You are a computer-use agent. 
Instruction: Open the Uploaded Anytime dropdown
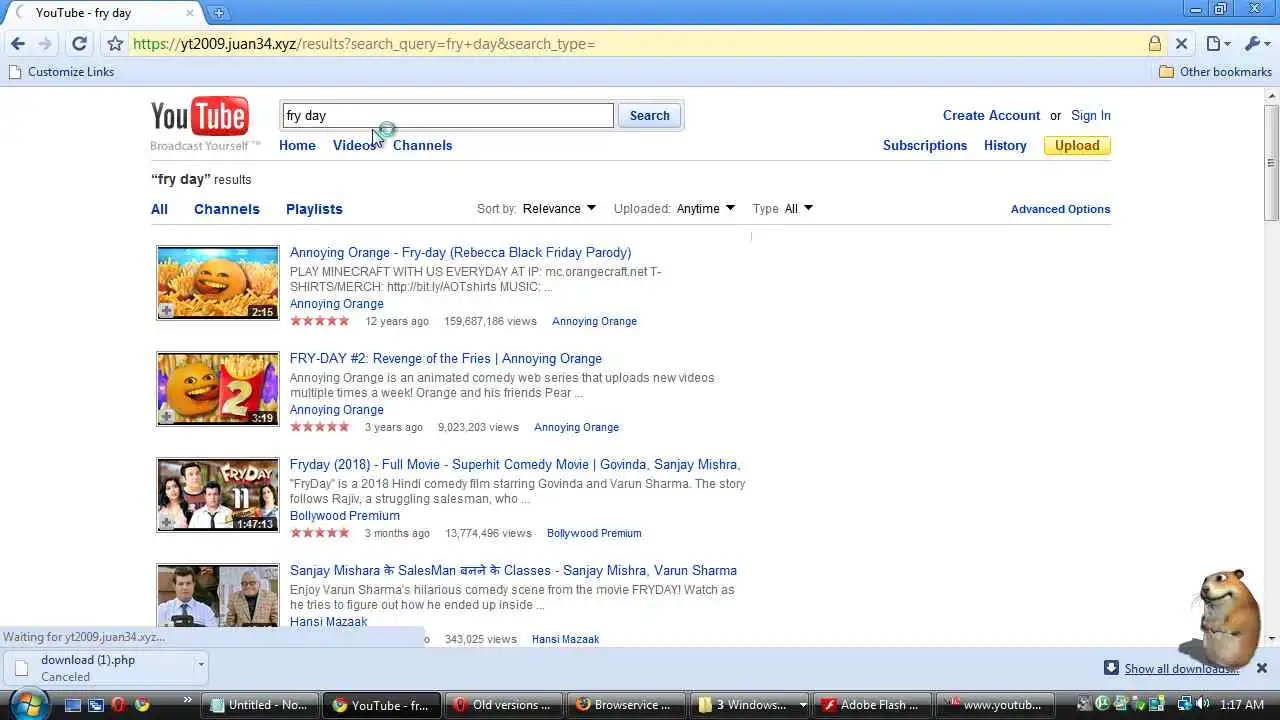tap(705, 209)
